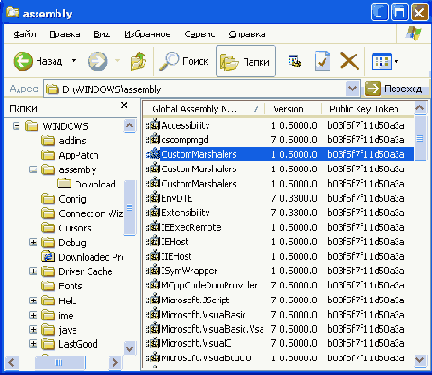Viewport: 432px width, 375px height.
Task: Click the assembly list vertical scrollbar thumb
Action: point(420,138)
